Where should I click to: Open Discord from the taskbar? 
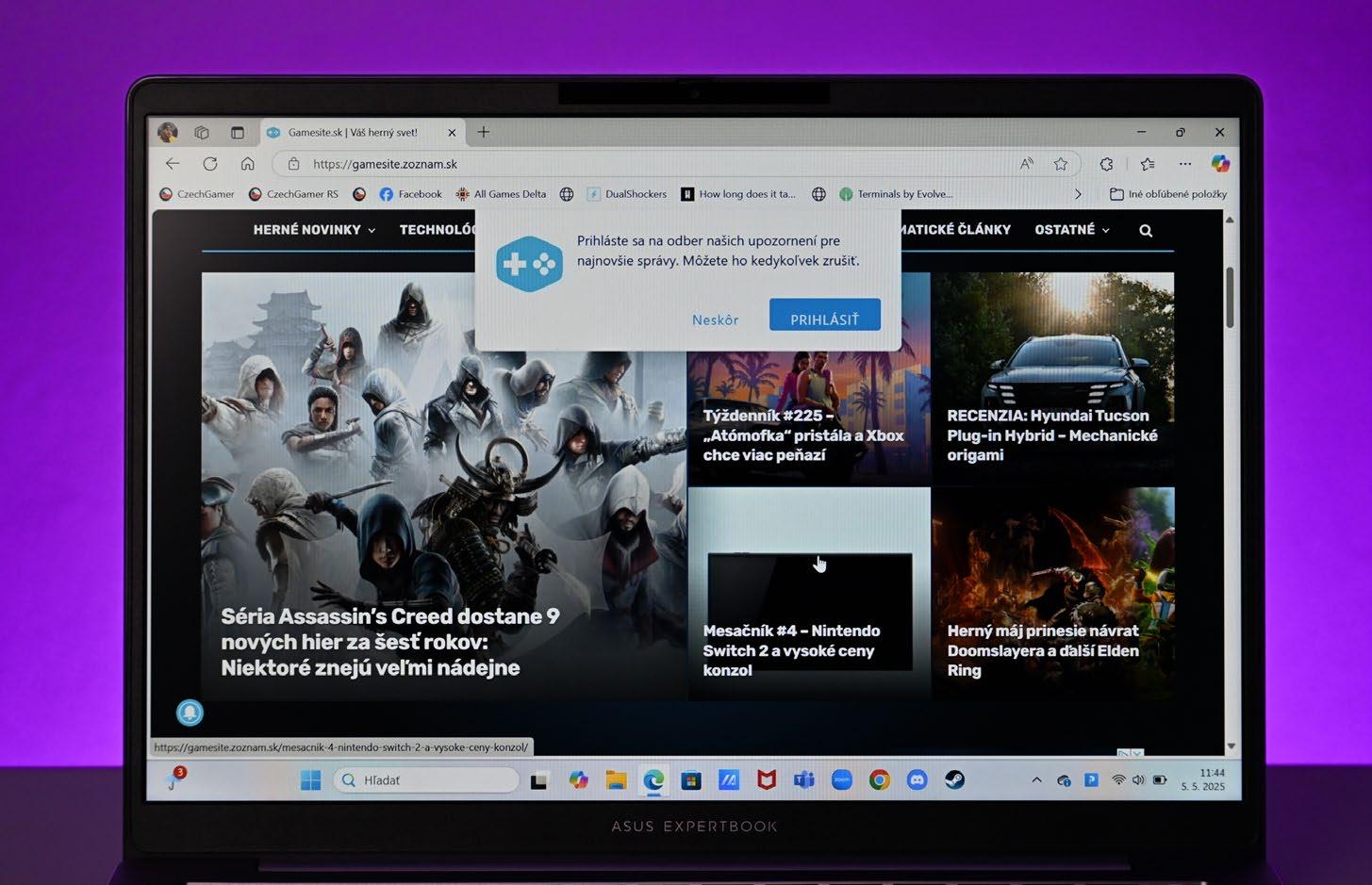tap(917, 780)
